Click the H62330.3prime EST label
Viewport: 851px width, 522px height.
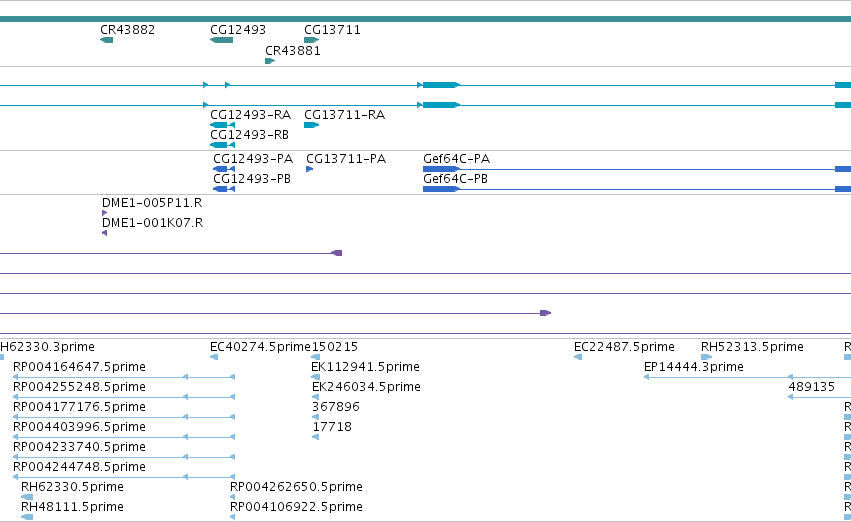pyautogui.click(x=47, y=346)
